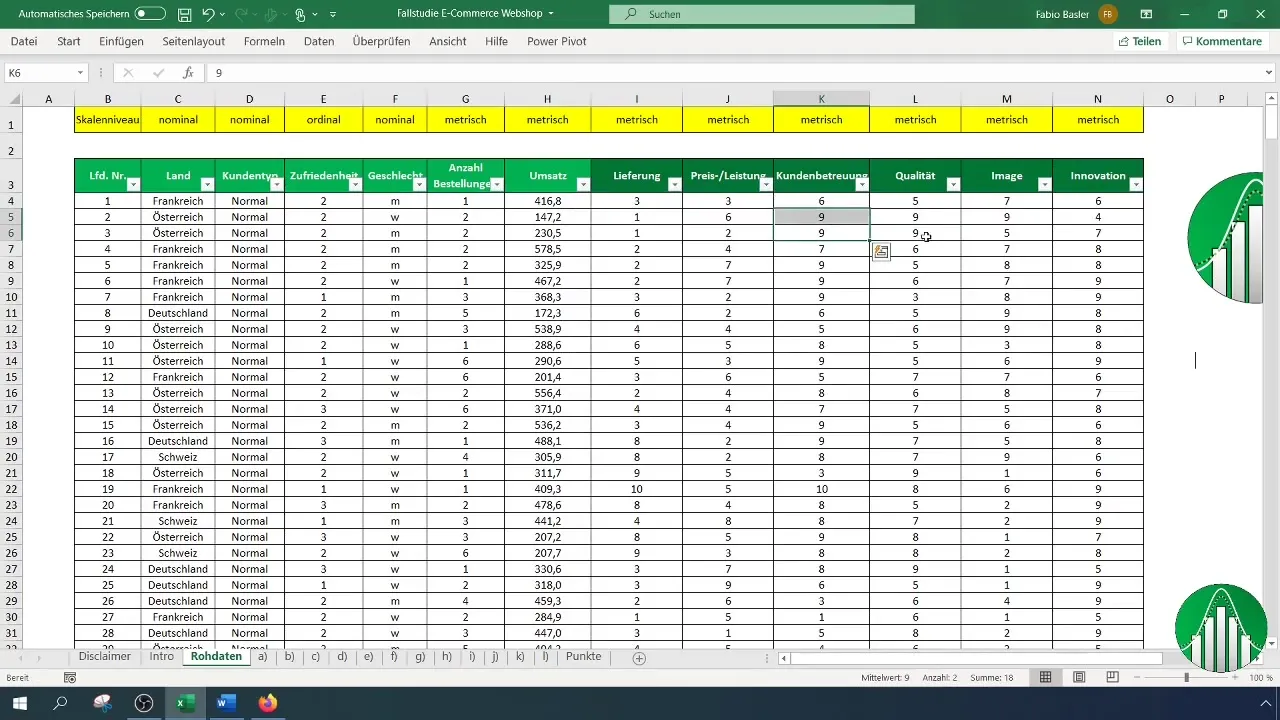Expand the formula bar with the chevron
The height and width of the screenshot is (720, 1280).
pos(1270,73)
